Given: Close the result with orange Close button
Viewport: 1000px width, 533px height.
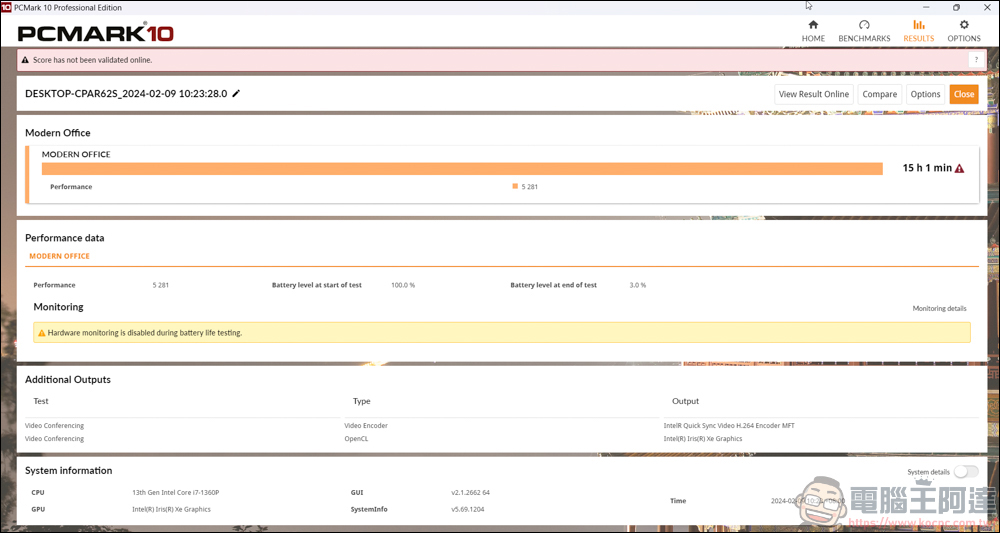Looking at the screenshot, I should pyautogui.click(x=964, y=94).
